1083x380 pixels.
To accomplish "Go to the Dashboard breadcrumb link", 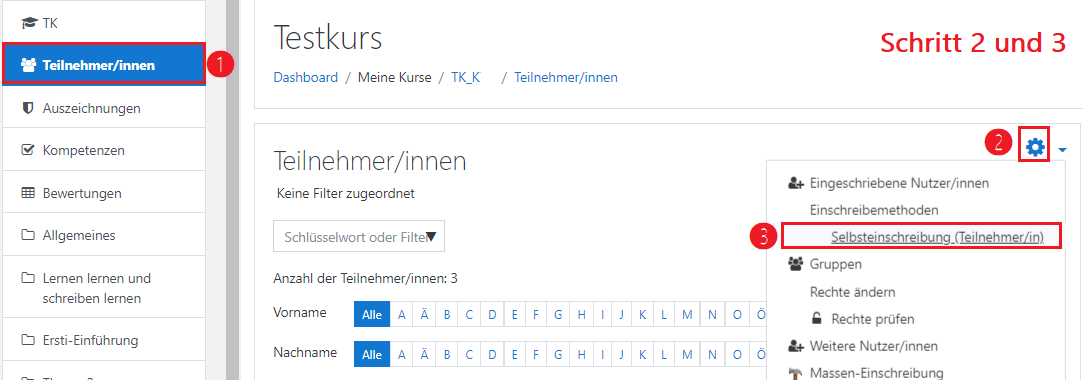I will [306, 77].
